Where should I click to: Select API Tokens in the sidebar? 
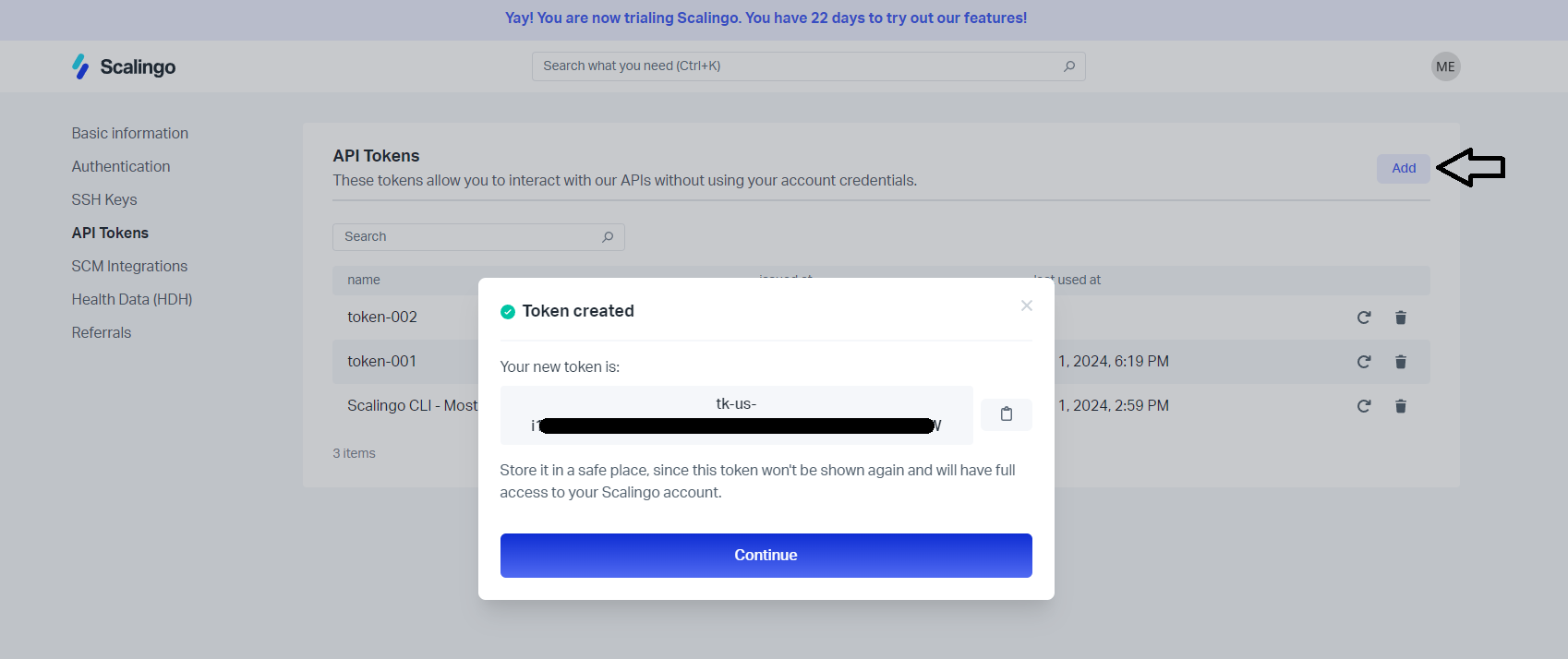pyautogui.click(x=110, y=232)
